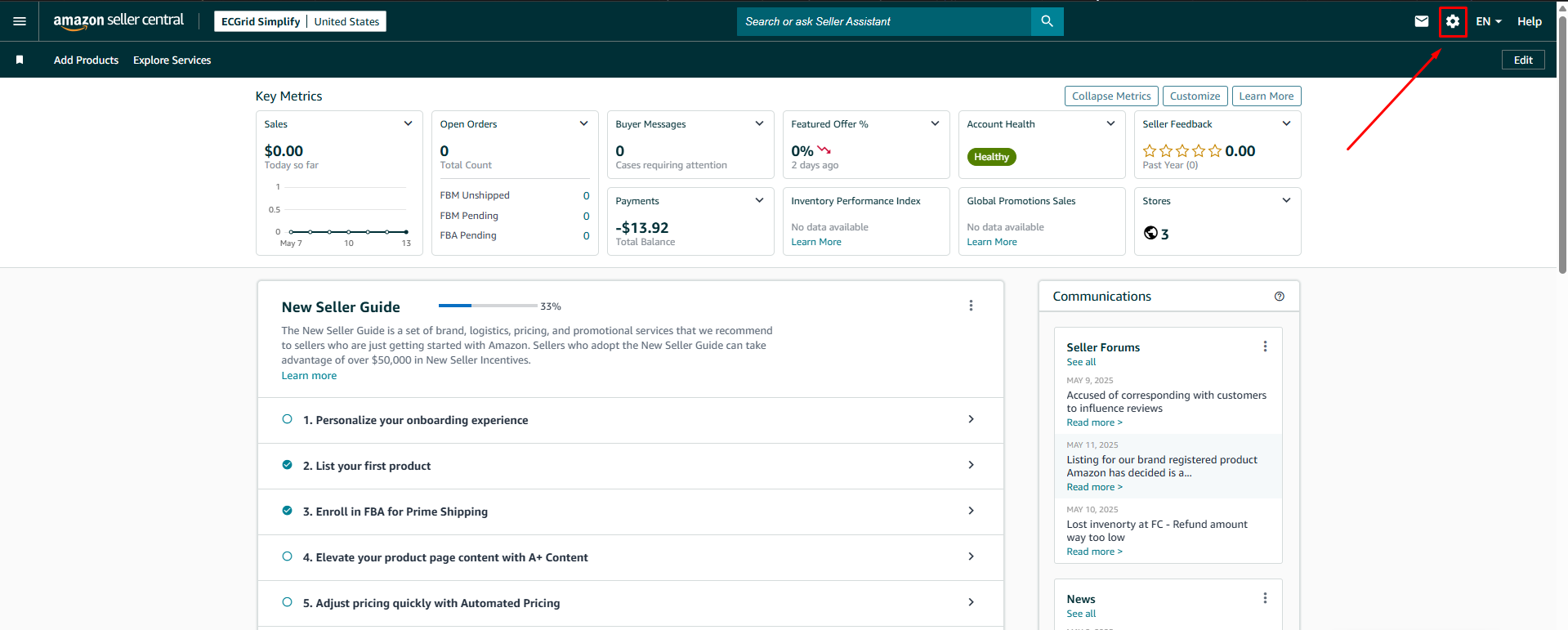Click the Amazon Seller Central logo
1568x630 pixels.
pyautogui.click(x=118, y=21)
